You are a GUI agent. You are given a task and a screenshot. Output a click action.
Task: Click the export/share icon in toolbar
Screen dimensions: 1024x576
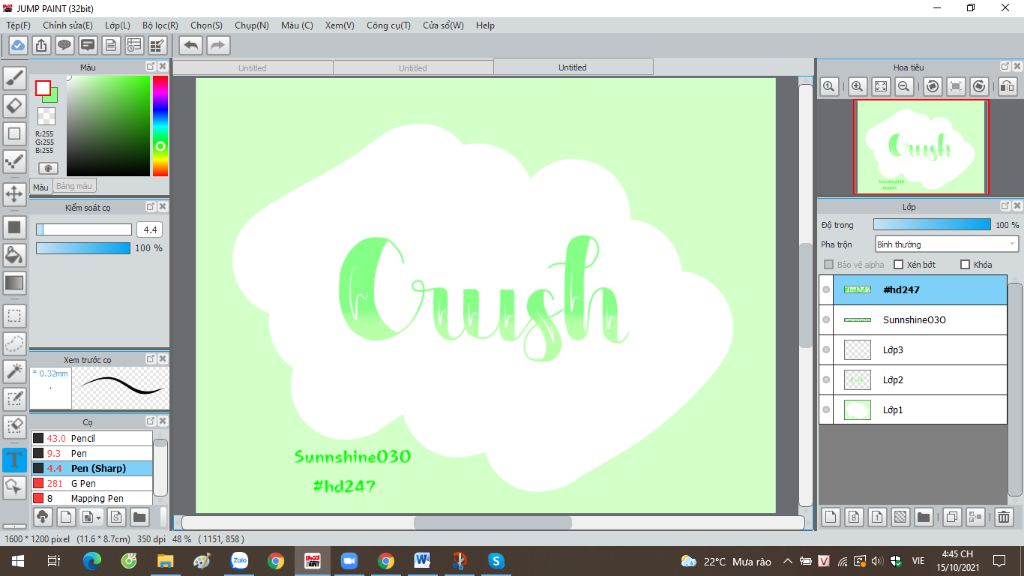pyautogui.click(x=41, y=45)
